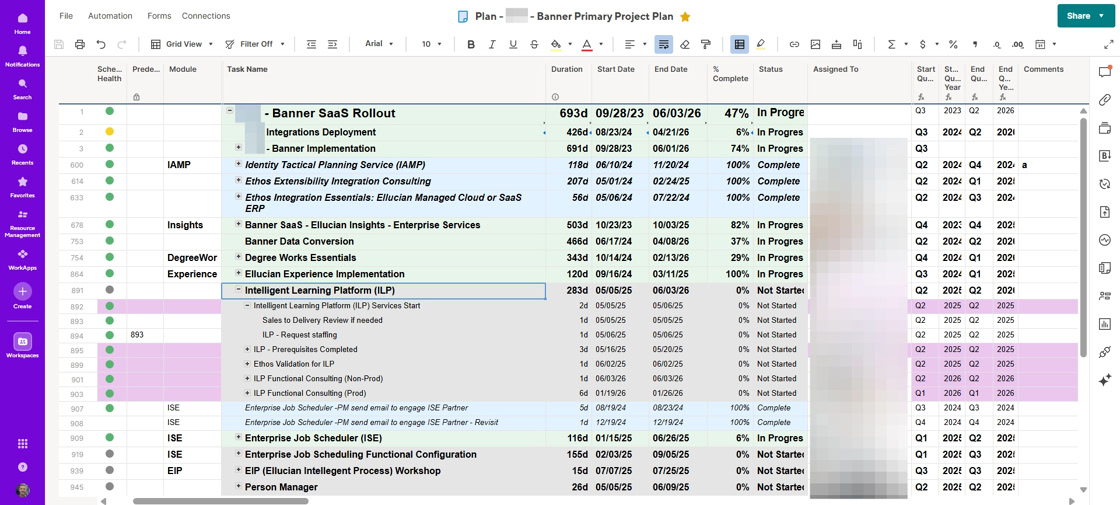The height and width of the screenshot is (505, 1120).
Task: Click yellow schedule health dot for Integrations Deployment
Action: [109, 132]
